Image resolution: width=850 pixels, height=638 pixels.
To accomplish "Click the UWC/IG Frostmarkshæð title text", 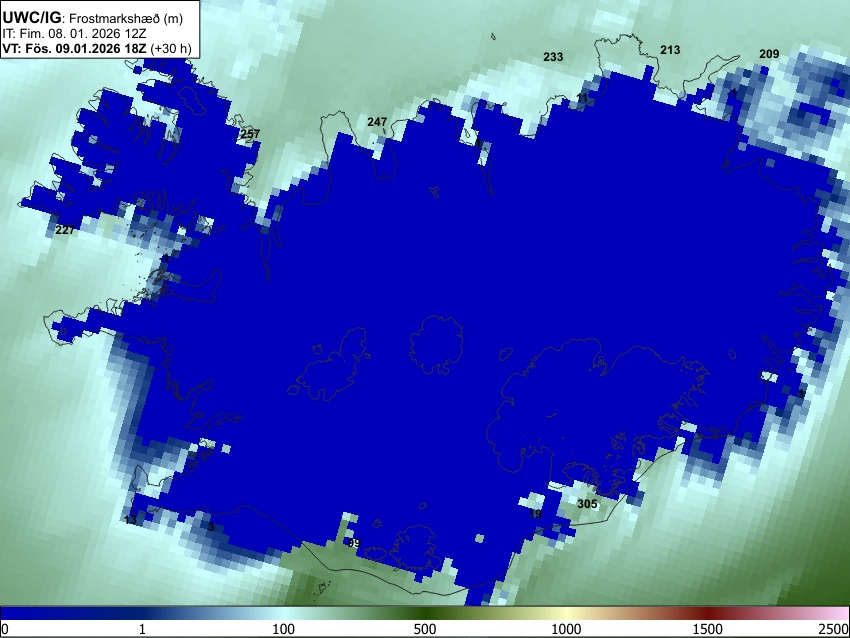I will [93, 18].
